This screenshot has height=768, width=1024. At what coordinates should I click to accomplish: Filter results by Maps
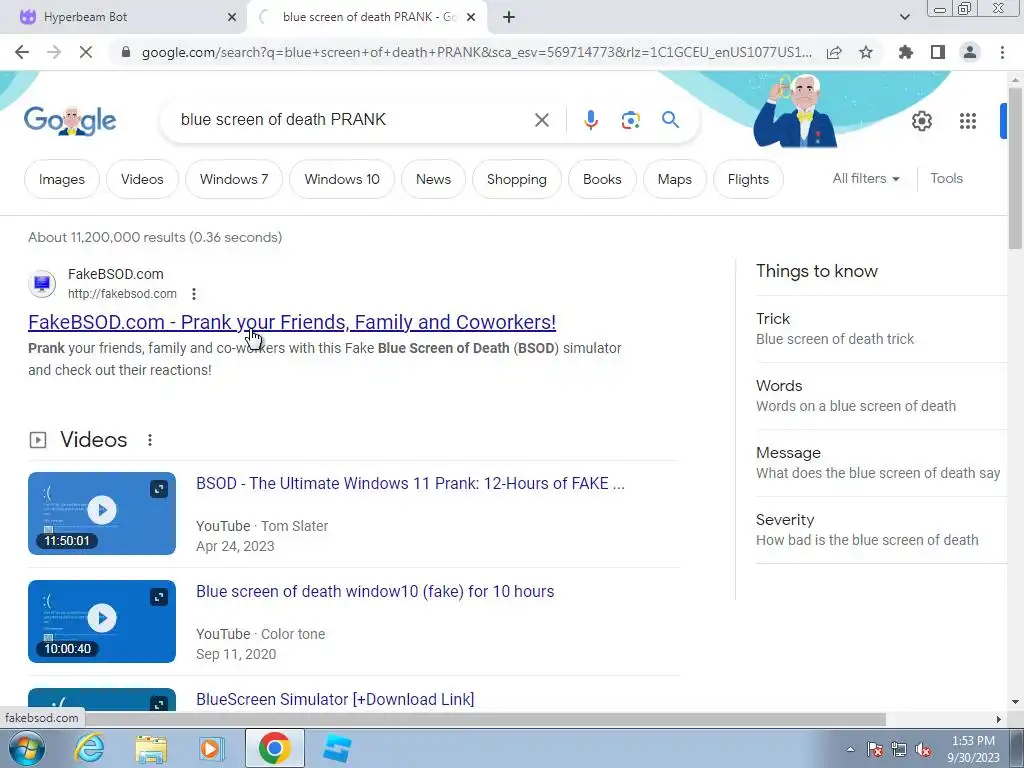tap(674, 179)
